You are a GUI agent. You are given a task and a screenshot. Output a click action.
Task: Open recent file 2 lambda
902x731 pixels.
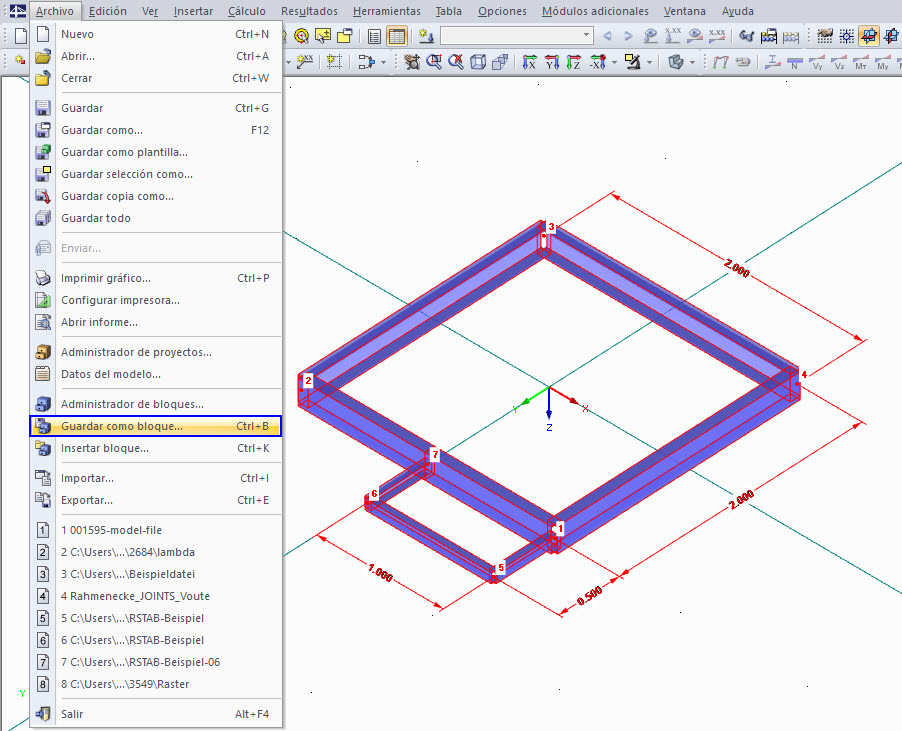tap(155, 552)
